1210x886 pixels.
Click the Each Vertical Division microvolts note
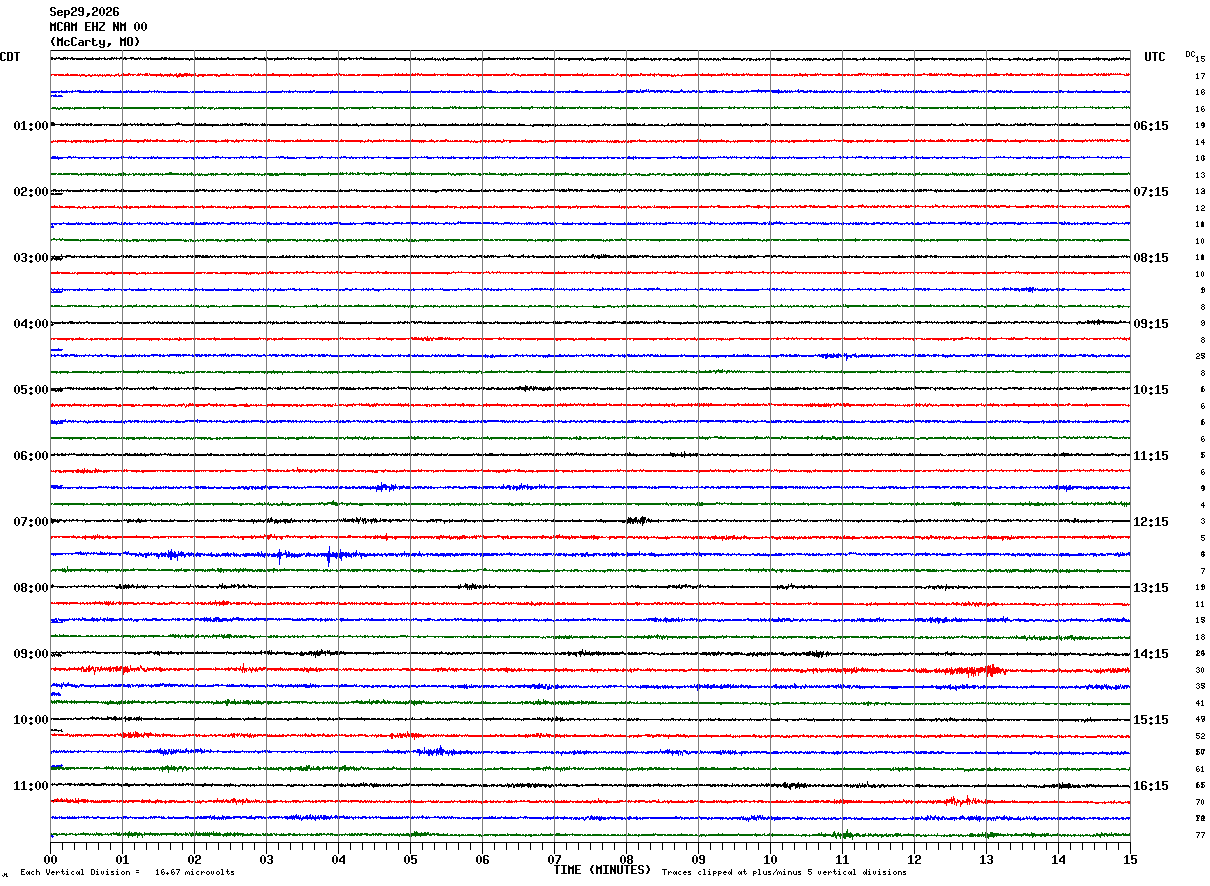click(x=127, y=873)
